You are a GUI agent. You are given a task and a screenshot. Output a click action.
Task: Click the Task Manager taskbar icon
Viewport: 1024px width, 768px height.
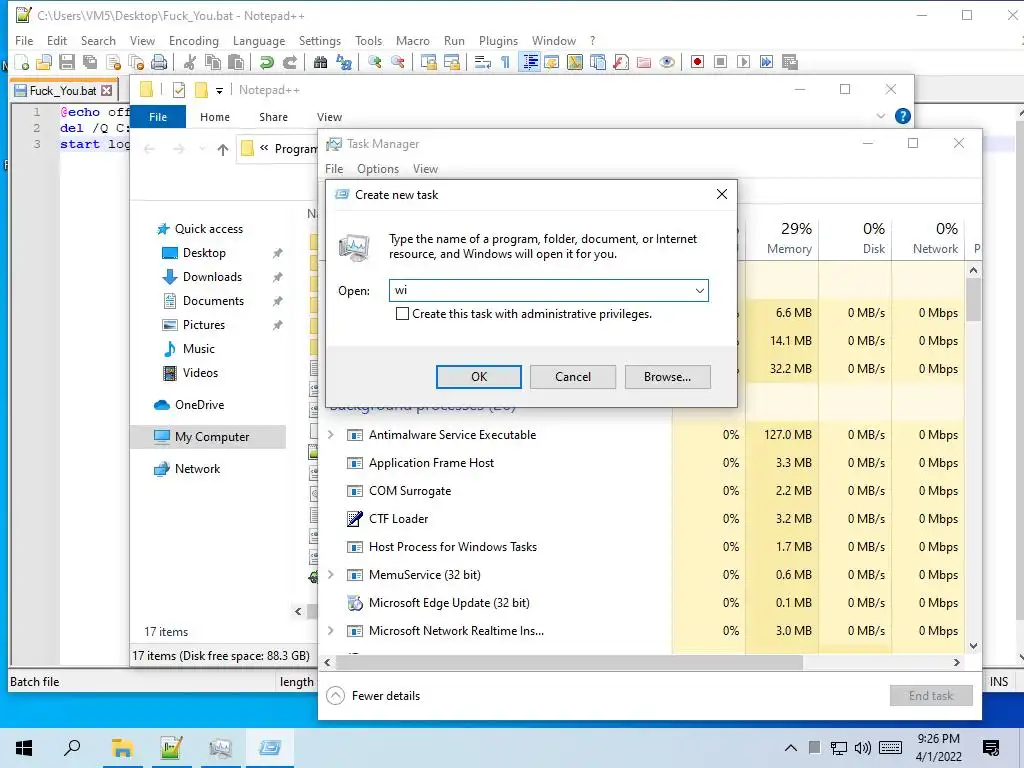tap(220, 748)
